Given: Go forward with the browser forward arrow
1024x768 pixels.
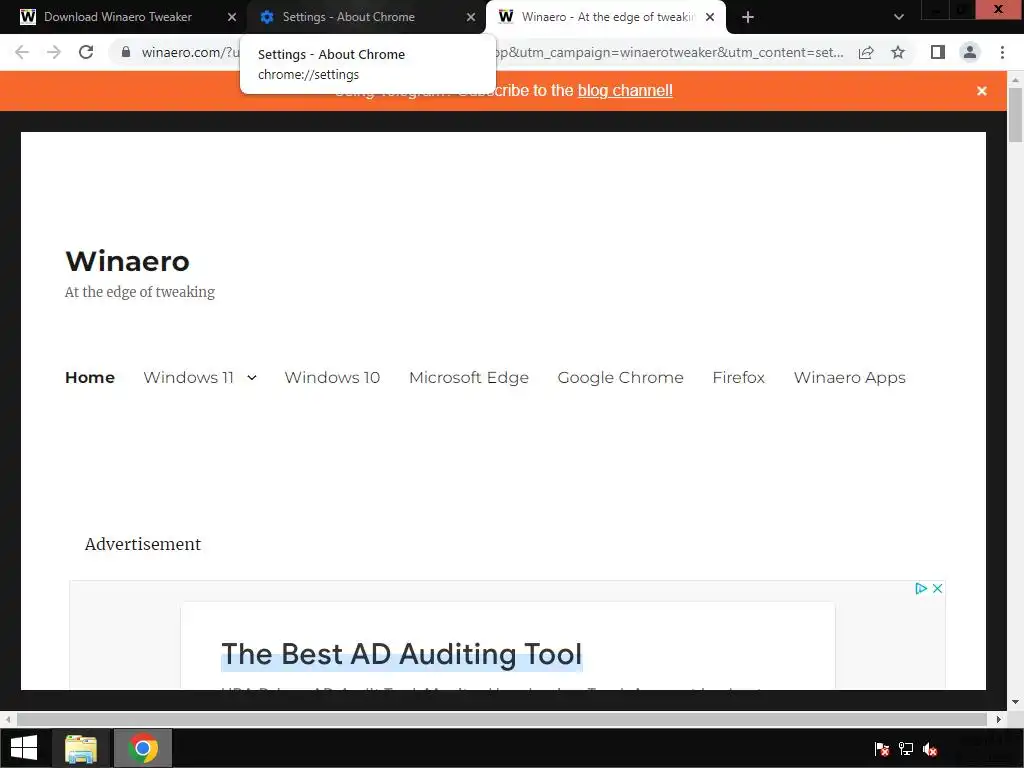Looking at the screenshot, I should click(54, 52).
